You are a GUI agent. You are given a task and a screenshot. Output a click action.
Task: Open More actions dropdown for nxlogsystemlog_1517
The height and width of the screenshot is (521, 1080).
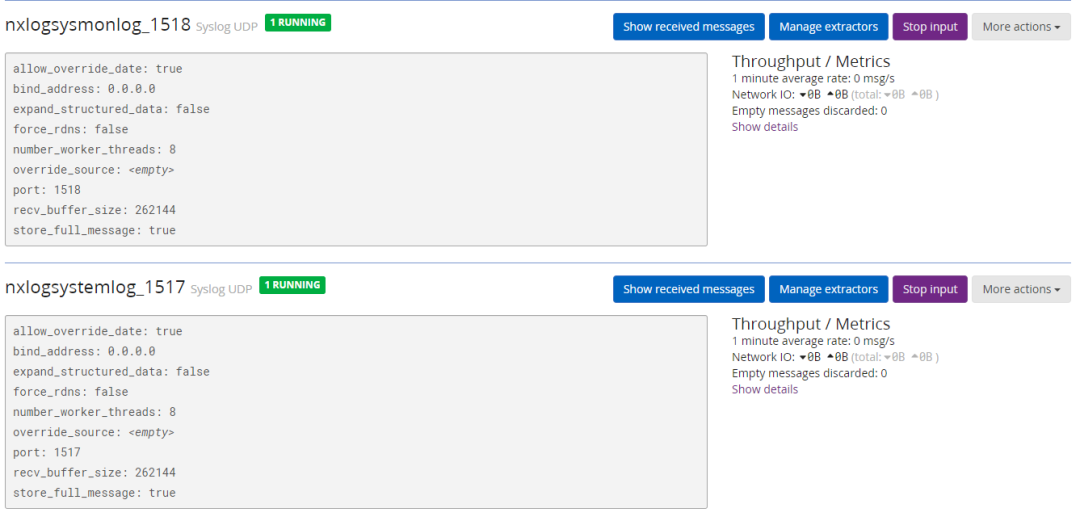tap(1020, 289)
